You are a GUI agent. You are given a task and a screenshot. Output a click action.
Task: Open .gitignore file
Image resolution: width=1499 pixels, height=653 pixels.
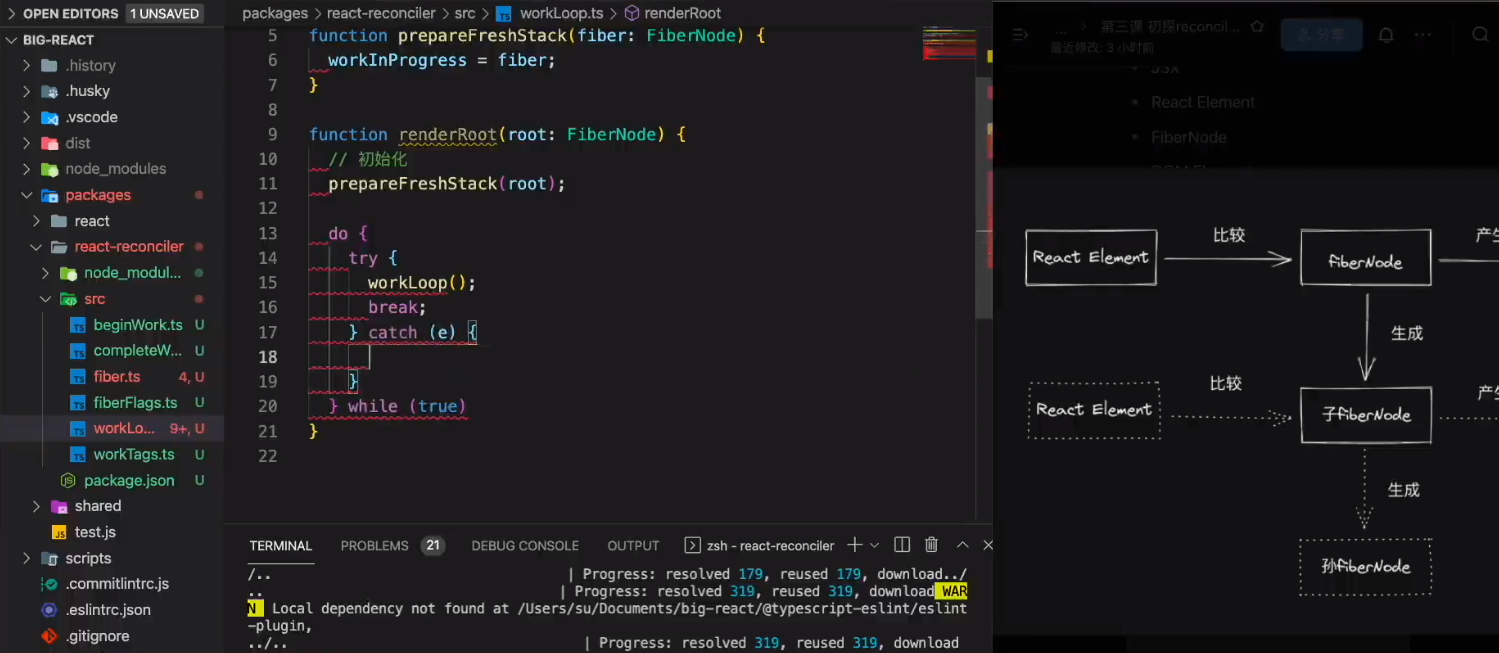coord(97,636)
